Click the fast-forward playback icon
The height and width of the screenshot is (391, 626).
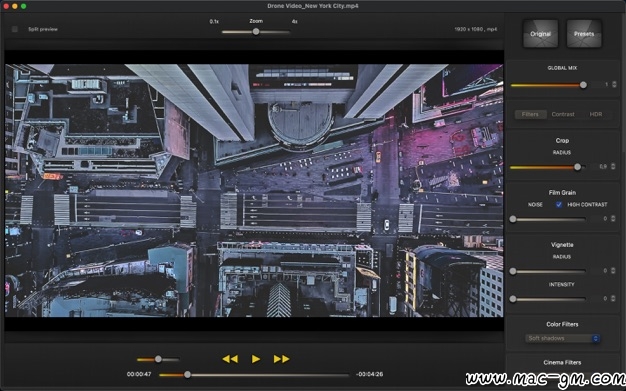pos(281,359)
